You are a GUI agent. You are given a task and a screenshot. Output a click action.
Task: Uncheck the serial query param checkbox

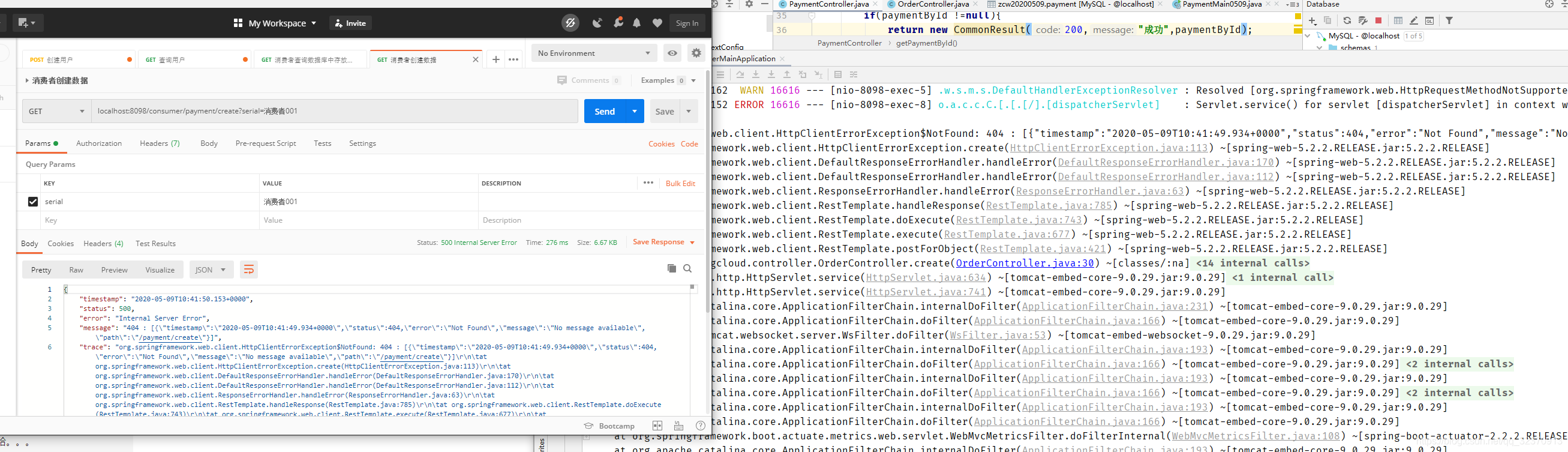click(x=33, y=202)
